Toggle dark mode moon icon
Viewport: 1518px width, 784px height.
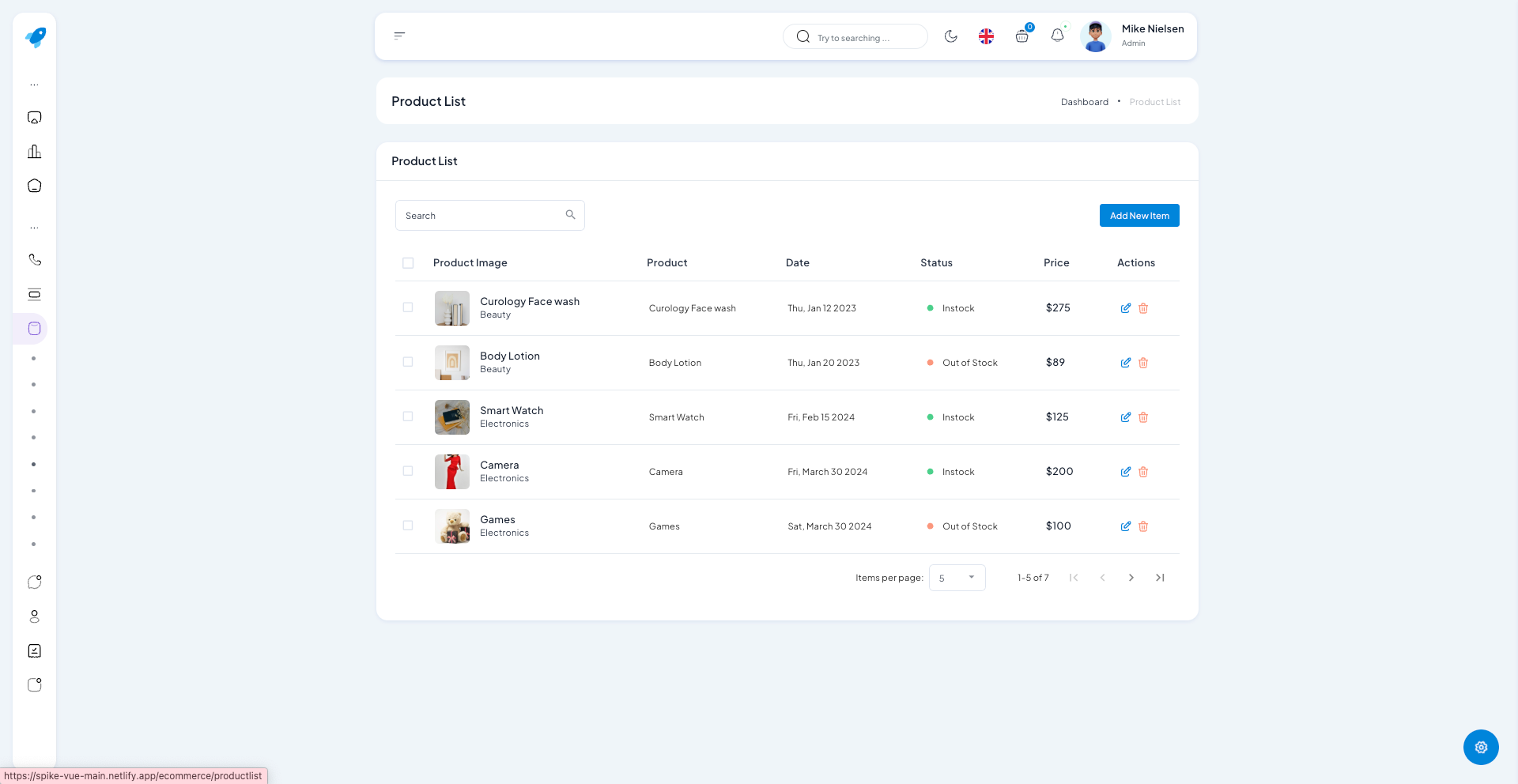click(x=950, y=36)
